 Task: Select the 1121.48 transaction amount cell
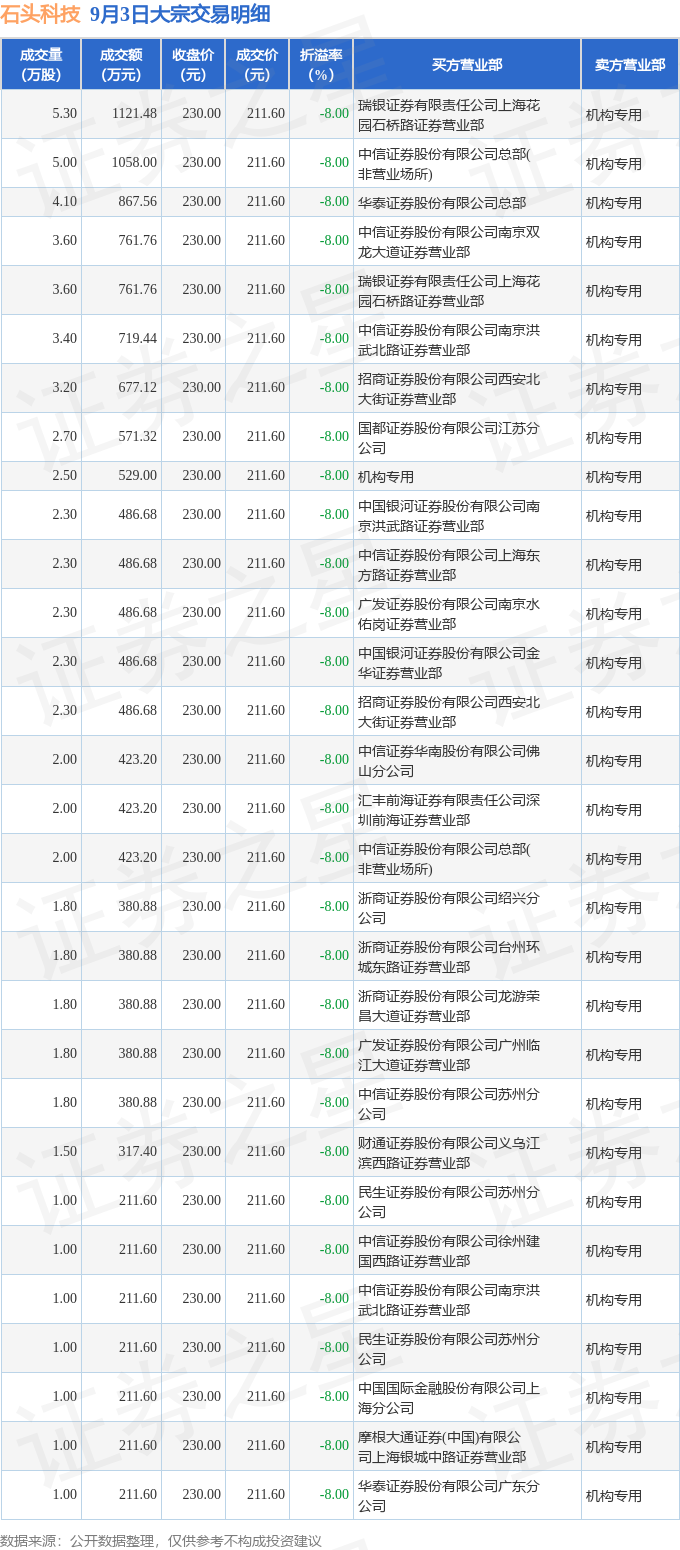pyautogui.click(x=136, y=114)
